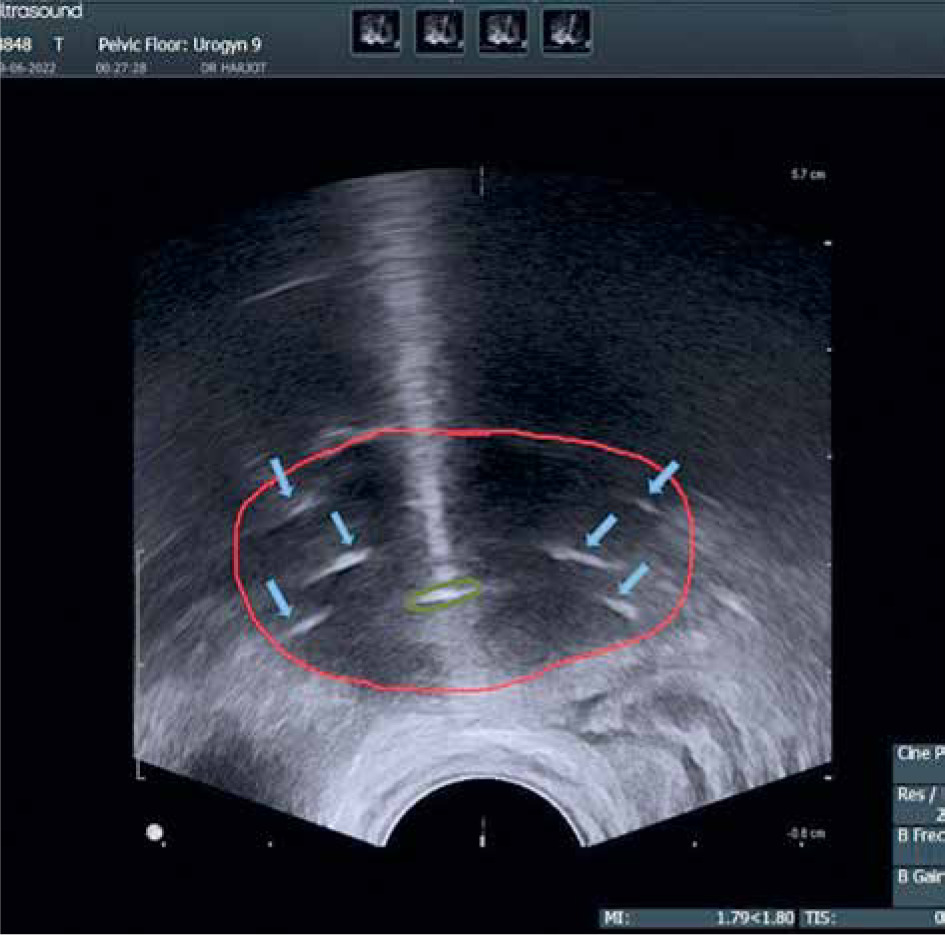Select the third cine clip thumbnail
The width and height of the screenshot is (945, 935).
tap(503, 31)
